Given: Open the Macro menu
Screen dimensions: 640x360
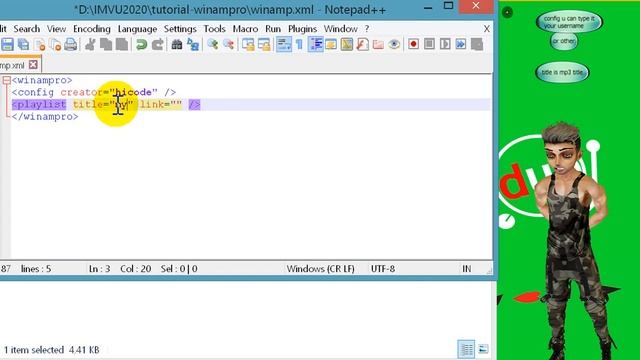Looking at the screenshot, I should coord(245,29).
